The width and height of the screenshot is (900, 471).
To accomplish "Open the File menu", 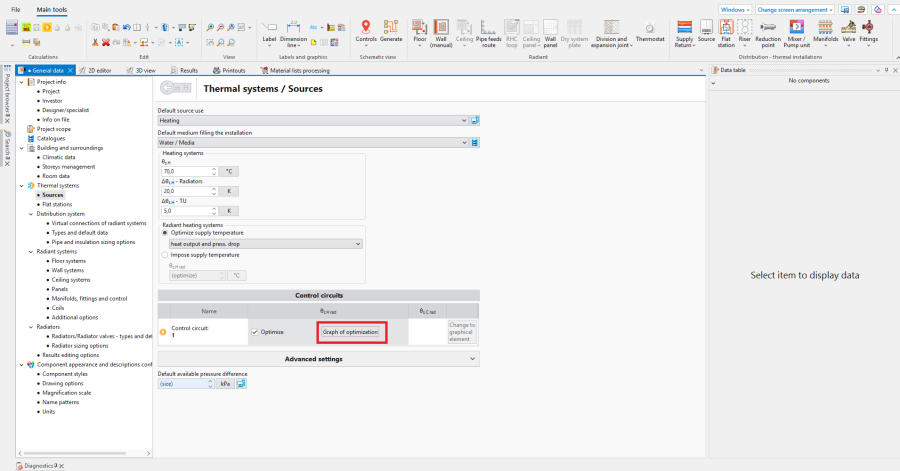I will [x=15, y=9].
